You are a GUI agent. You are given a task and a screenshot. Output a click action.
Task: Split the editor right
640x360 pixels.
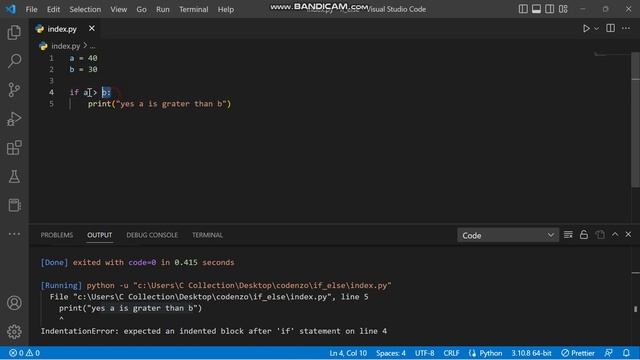coord(611,28)
